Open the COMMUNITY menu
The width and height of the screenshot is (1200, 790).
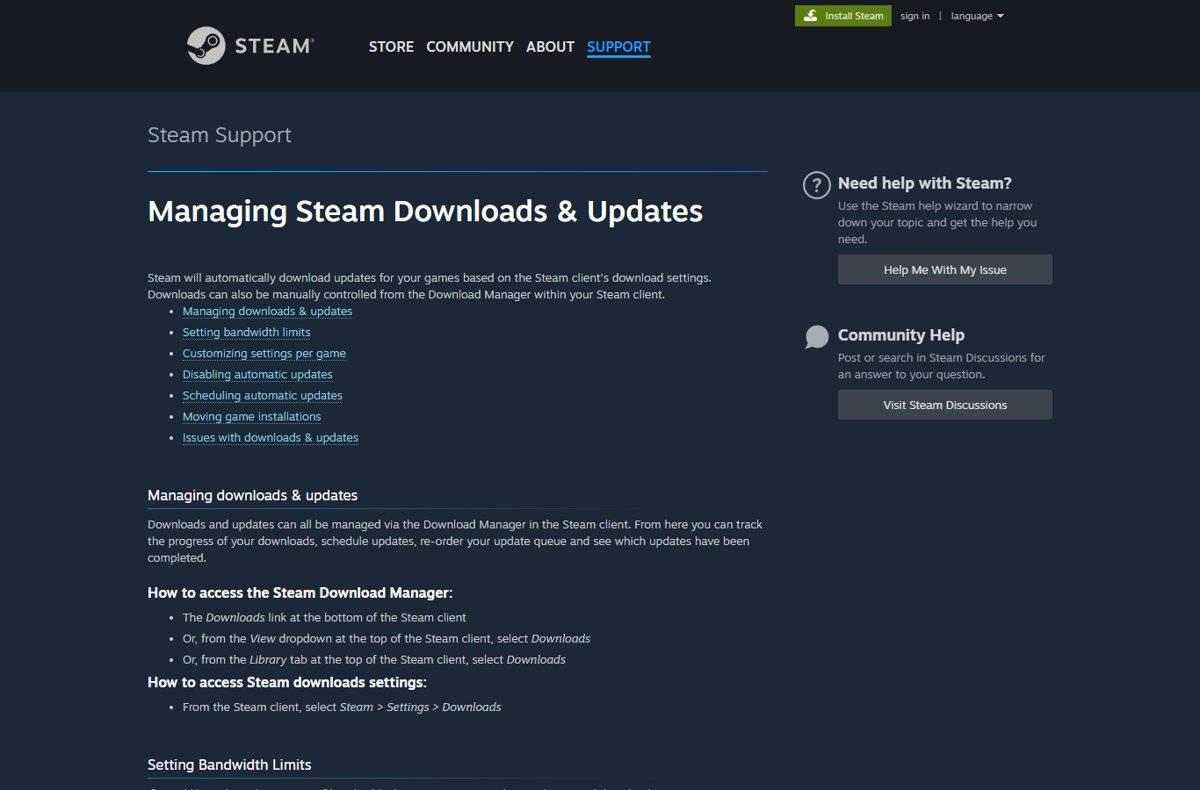coord(470,47)
